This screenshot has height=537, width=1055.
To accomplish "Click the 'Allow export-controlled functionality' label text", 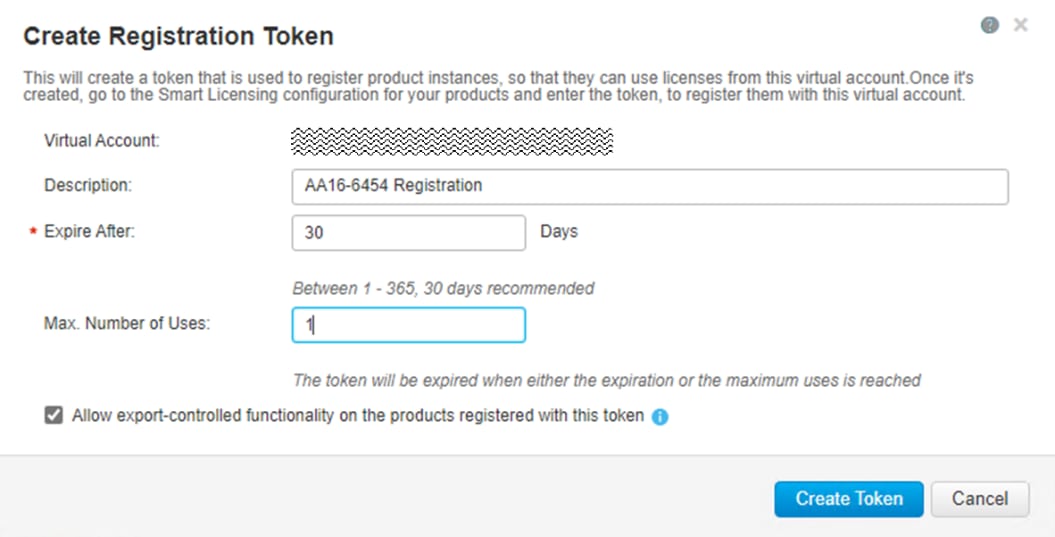I will tap(358, 415).
